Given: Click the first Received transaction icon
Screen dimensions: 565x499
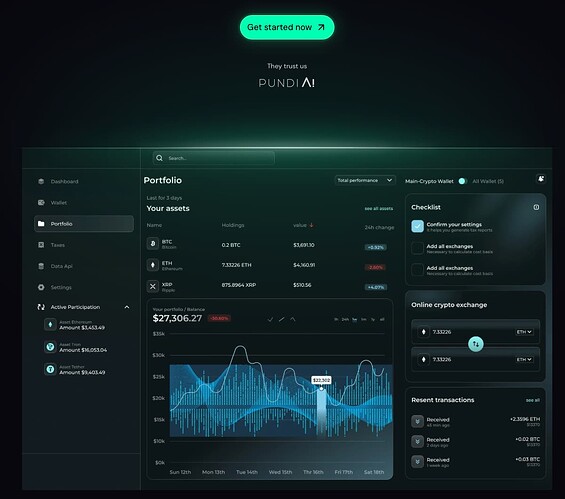Looking at the screenshot, I should pos(417,421).
